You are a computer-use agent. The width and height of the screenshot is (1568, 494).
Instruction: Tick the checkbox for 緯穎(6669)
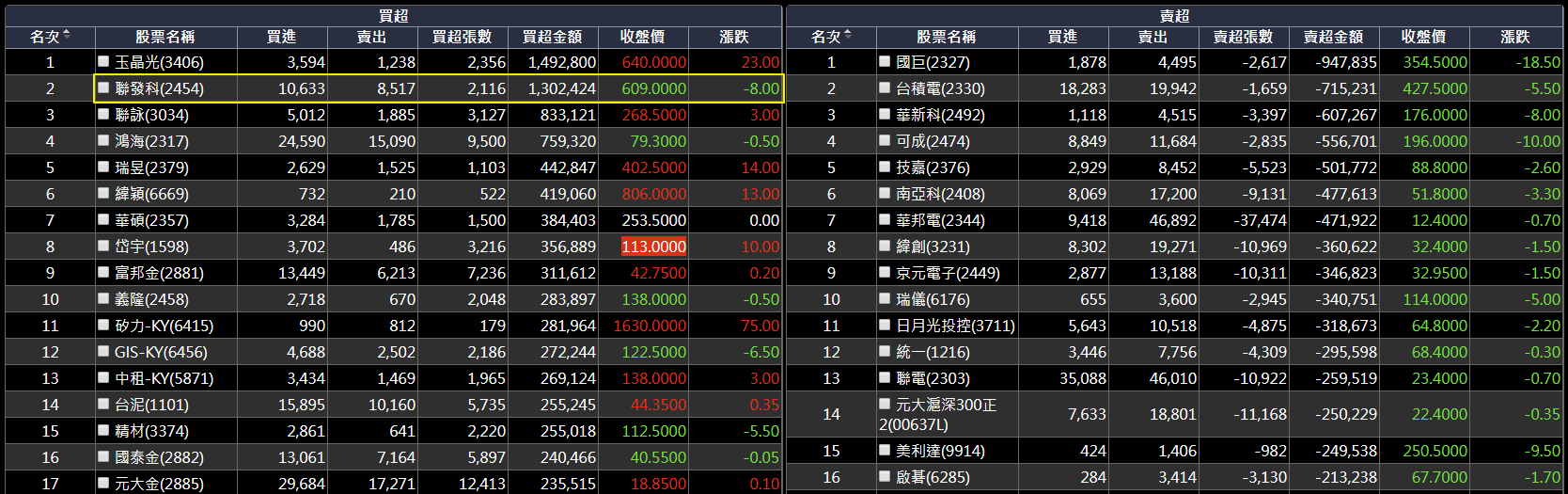(104, 193)
